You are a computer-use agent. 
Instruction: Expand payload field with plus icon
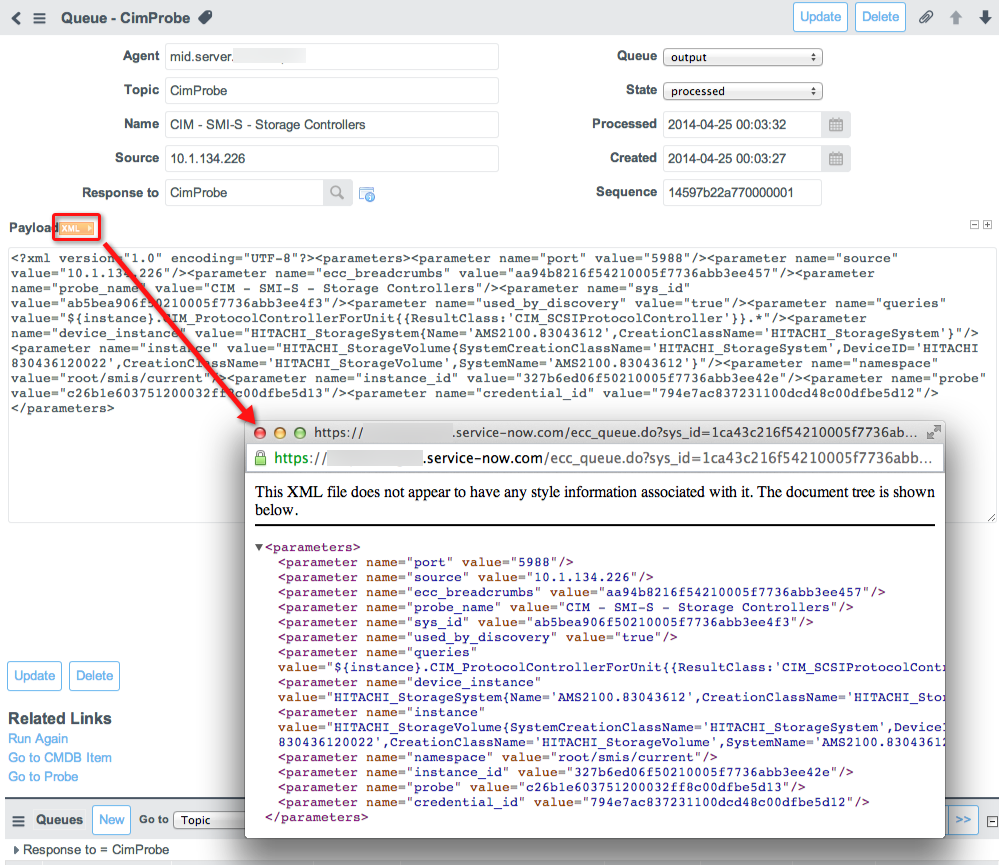[x=988, y=224]
